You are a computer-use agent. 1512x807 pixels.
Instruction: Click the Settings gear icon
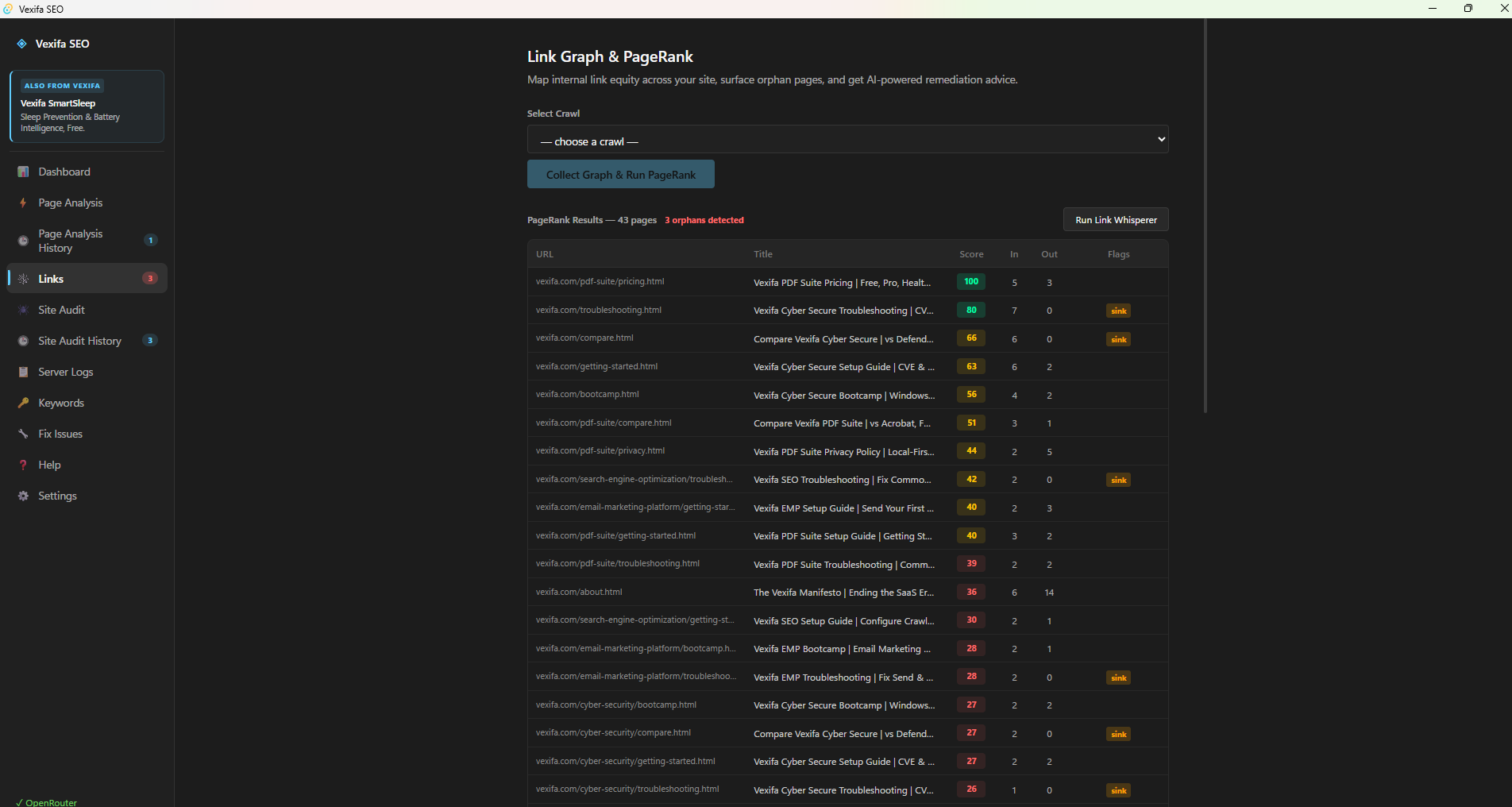point(23,496)
